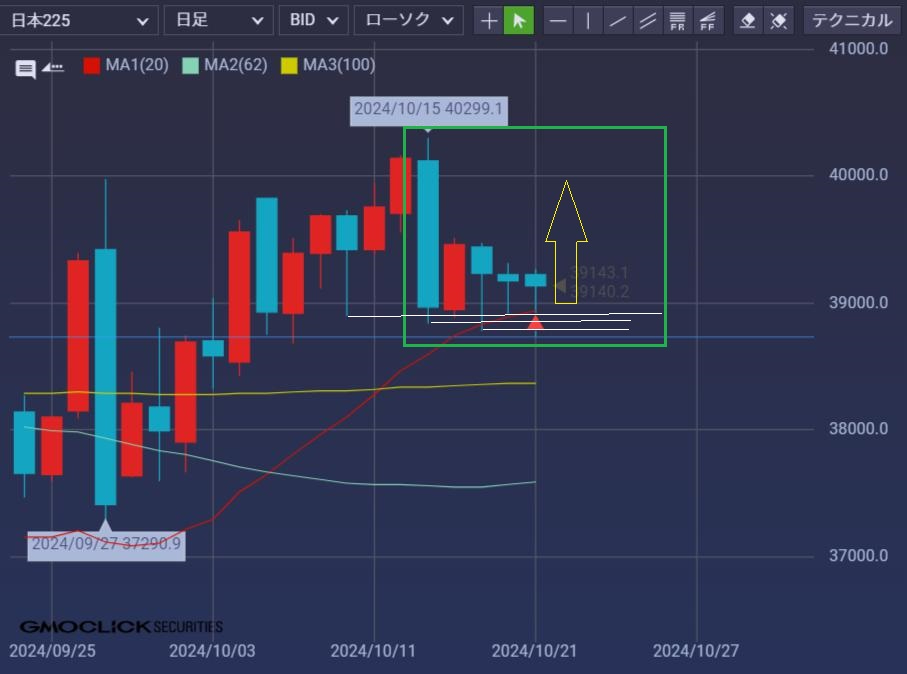Click the yellow MA3(100) color swatch
The height and width of the screenshot is (674, 907).
289,65
